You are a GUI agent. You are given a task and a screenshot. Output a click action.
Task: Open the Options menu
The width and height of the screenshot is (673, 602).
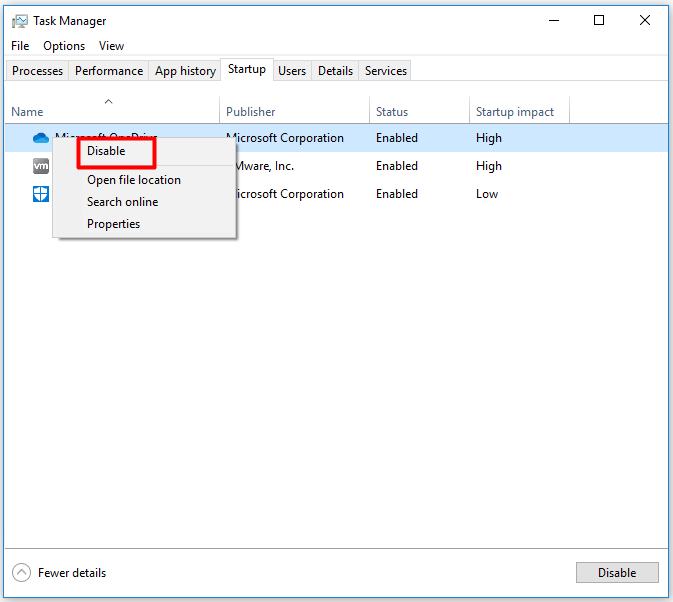click(64, 46)
